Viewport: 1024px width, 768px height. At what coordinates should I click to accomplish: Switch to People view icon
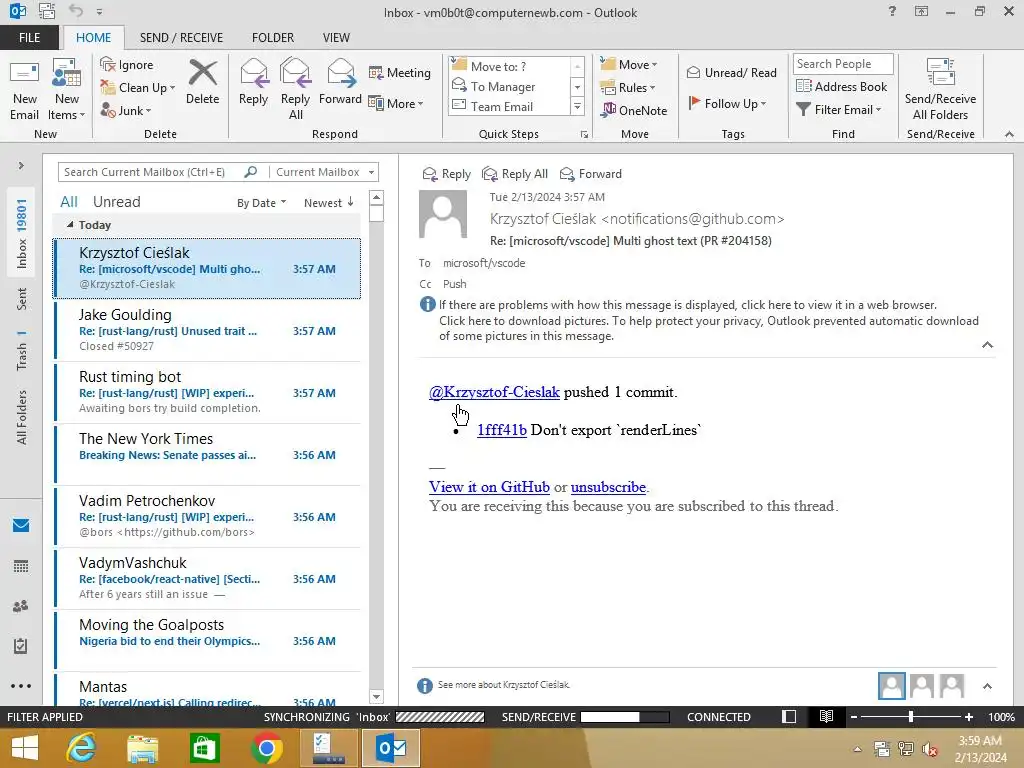point(21,606)
